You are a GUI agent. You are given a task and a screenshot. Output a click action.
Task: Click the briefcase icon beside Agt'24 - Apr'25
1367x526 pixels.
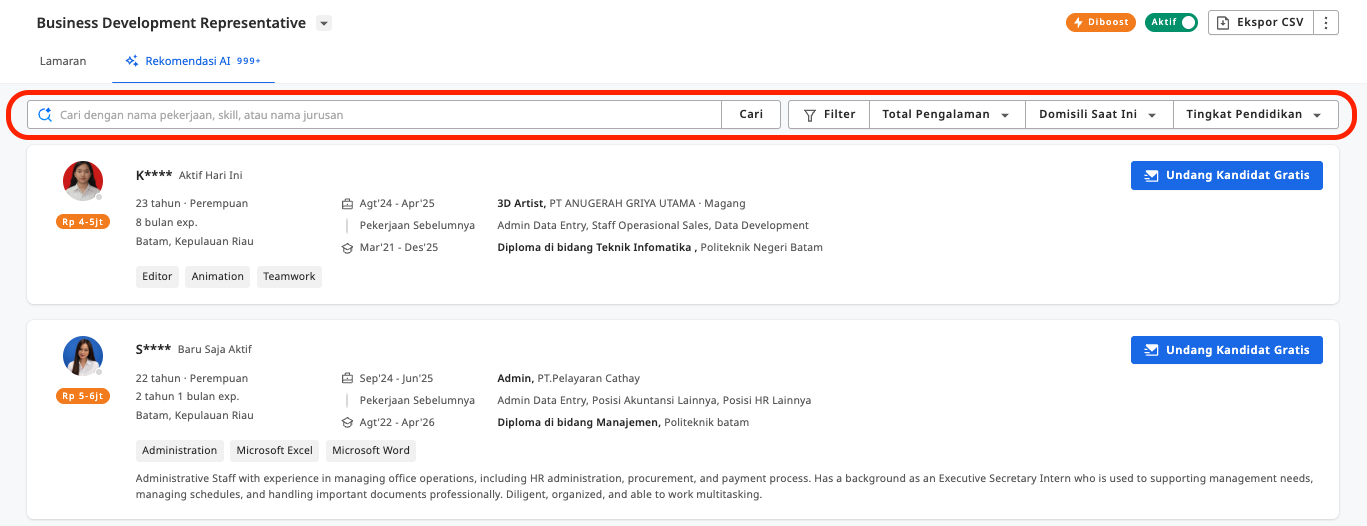click(347, 203)
